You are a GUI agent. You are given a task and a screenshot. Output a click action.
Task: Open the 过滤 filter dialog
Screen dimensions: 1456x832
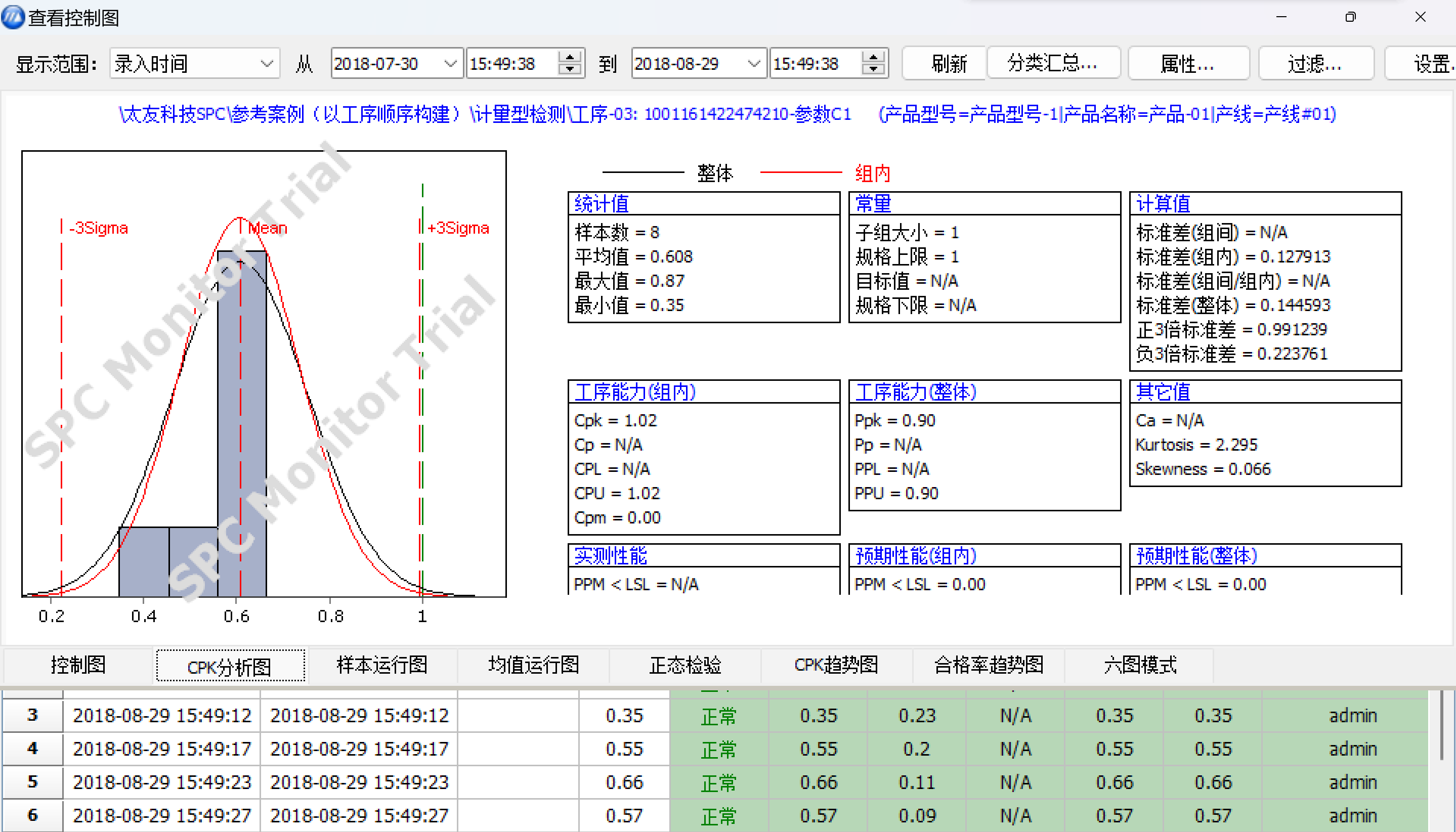1316,63
